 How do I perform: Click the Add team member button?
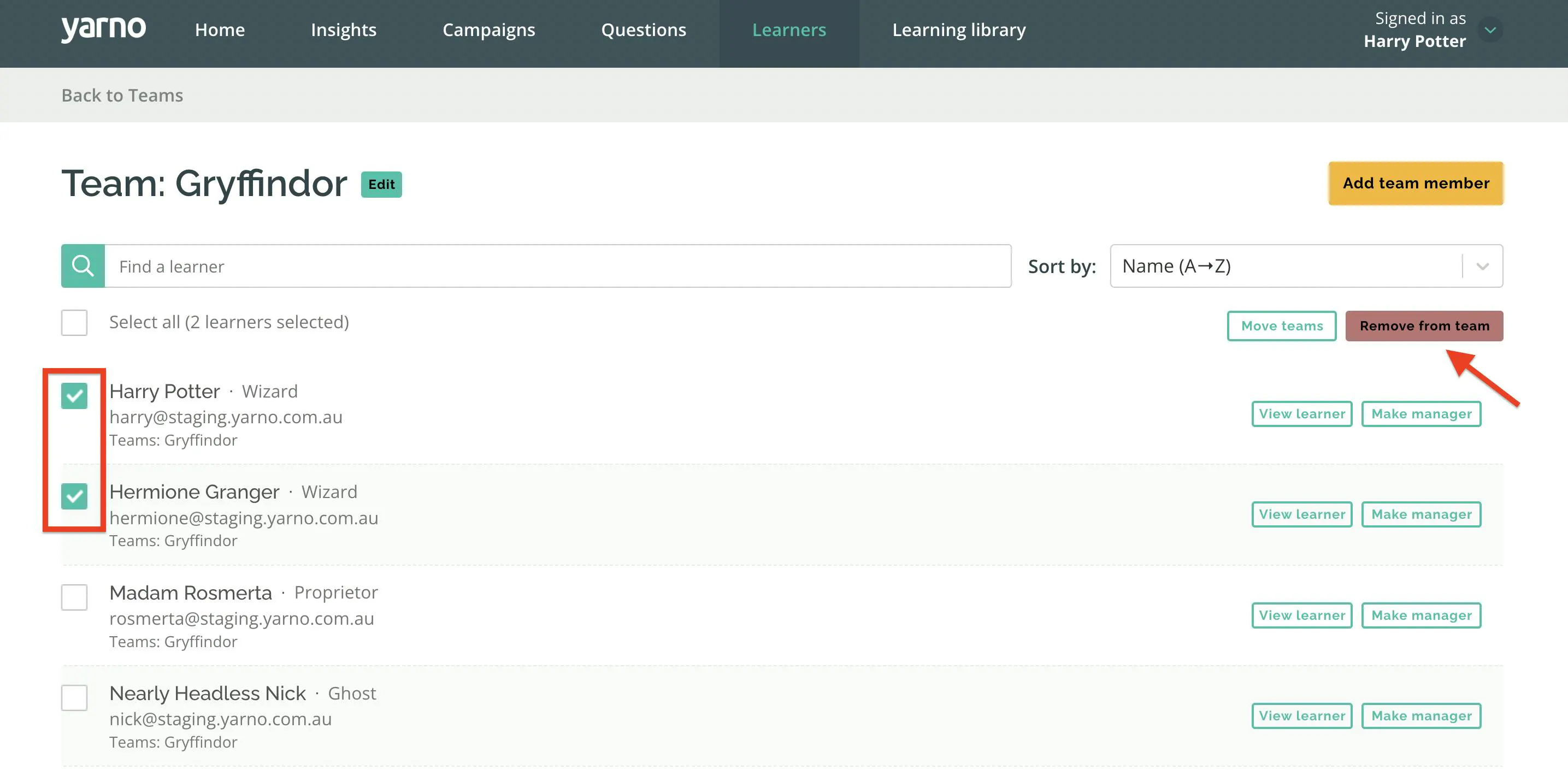click(x=1416, y=183)
